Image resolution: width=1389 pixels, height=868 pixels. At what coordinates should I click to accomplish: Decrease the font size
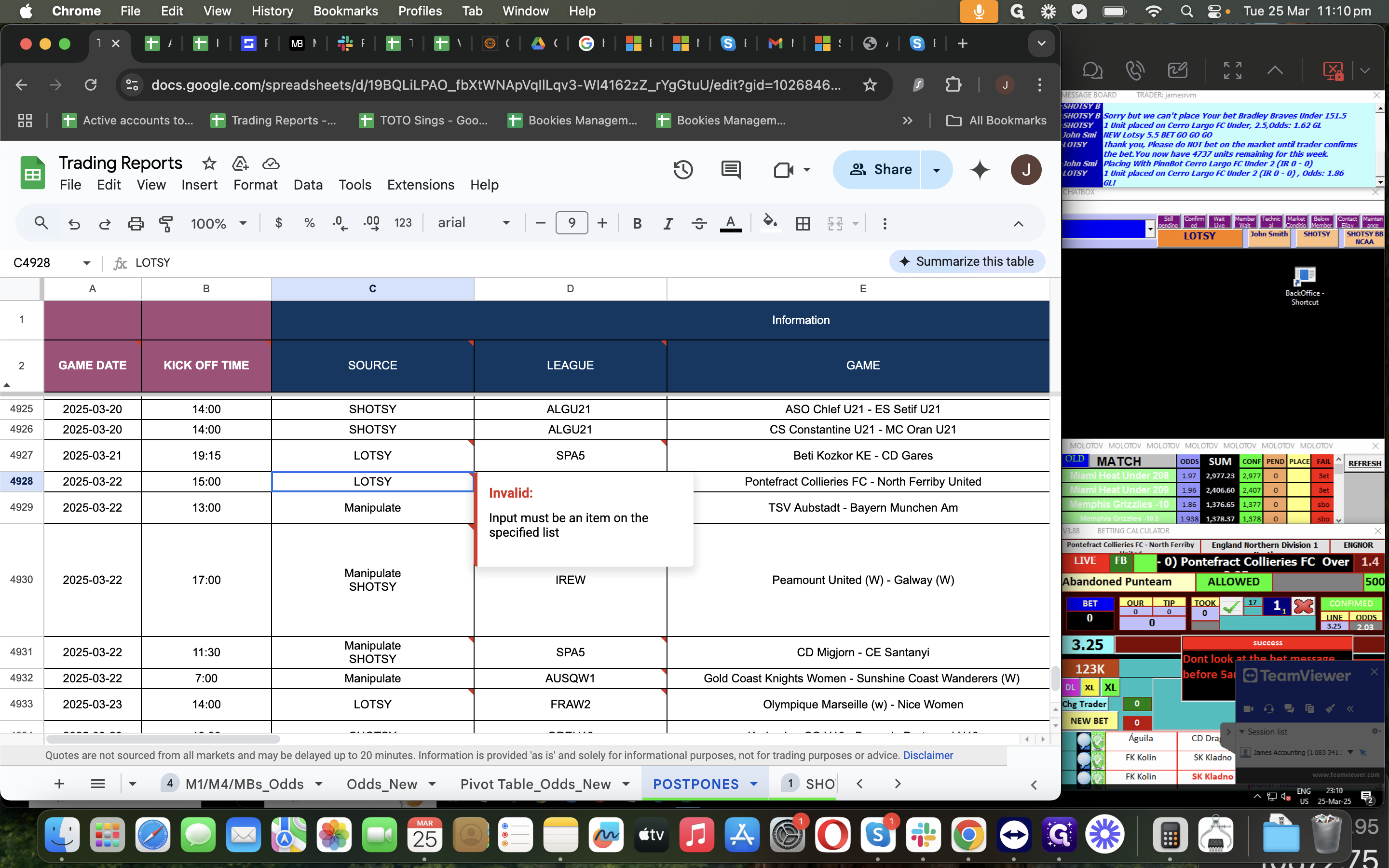click(x=540, y=223)
